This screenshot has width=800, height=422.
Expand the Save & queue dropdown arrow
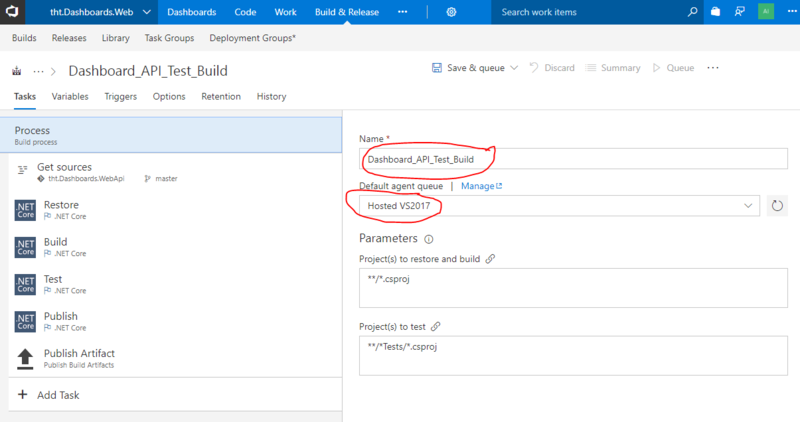point(514,68)
